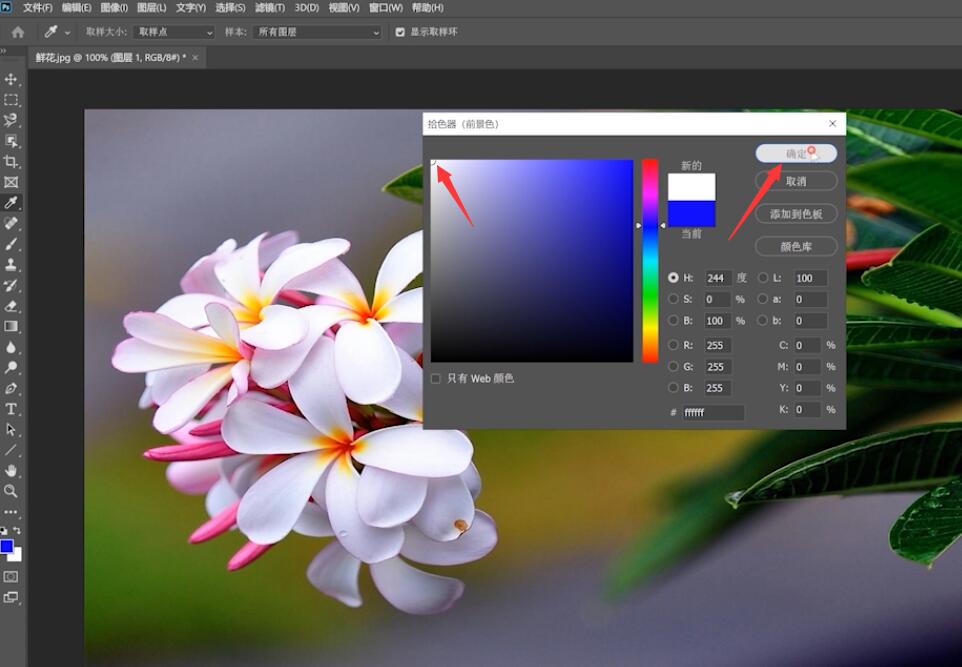This screenshot has height=667, width=962.
Task: Open the eyedropper tool preset picker arrow
Action: point(67,33)
